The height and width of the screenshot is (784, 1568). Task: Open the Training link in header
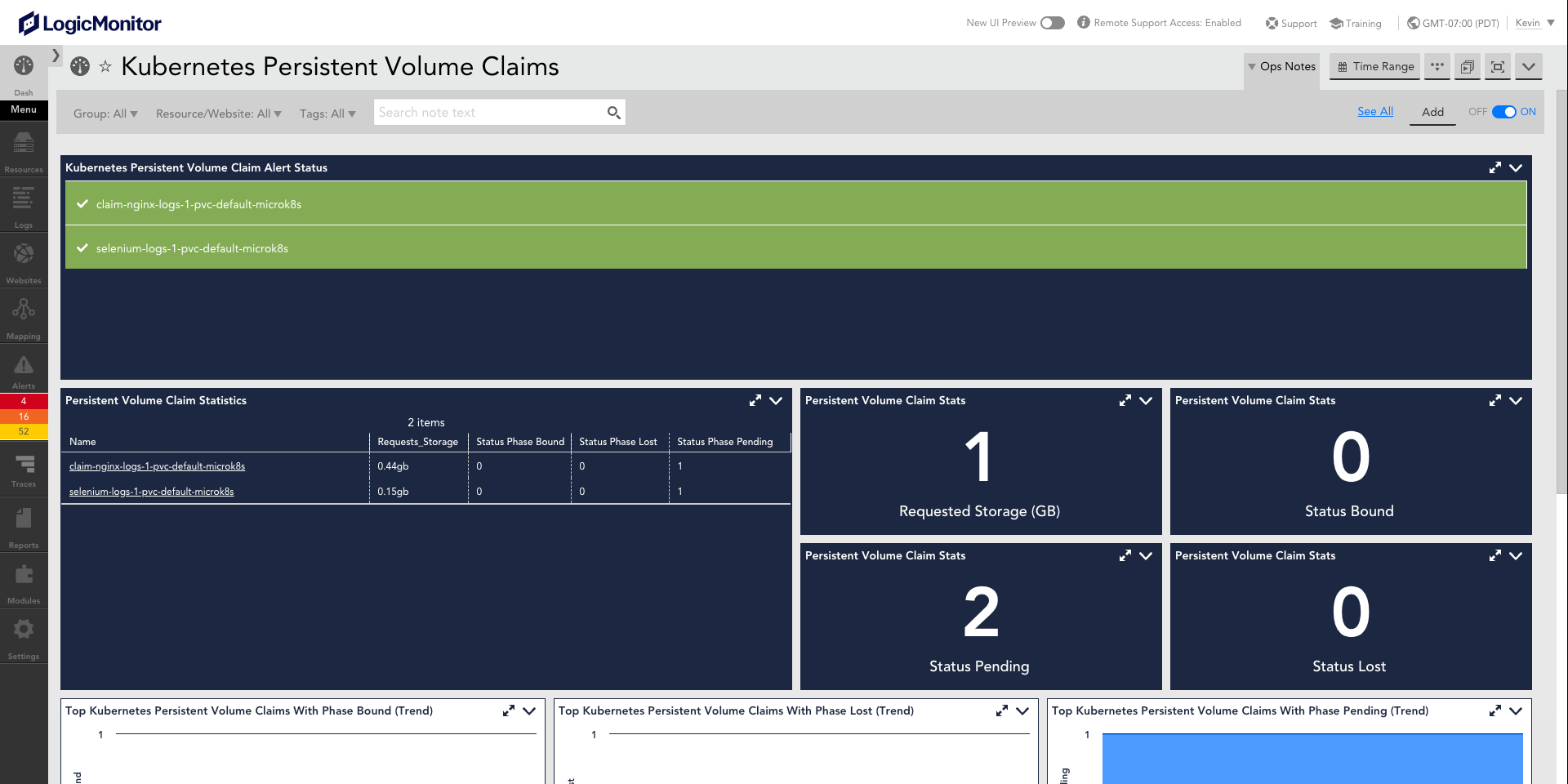click(x=1356, y=24)
